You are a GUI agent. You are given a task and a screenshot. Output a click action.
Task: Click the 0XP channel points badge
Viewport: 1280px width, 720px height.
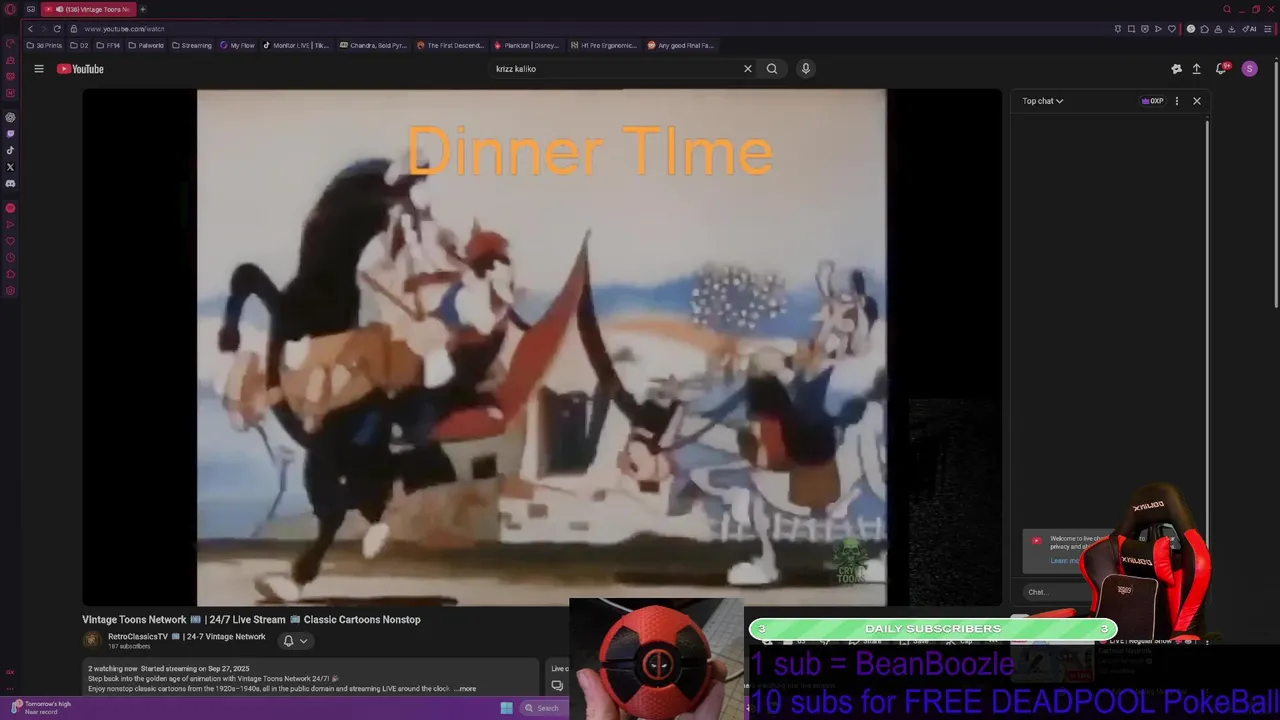pos(1153,101)
